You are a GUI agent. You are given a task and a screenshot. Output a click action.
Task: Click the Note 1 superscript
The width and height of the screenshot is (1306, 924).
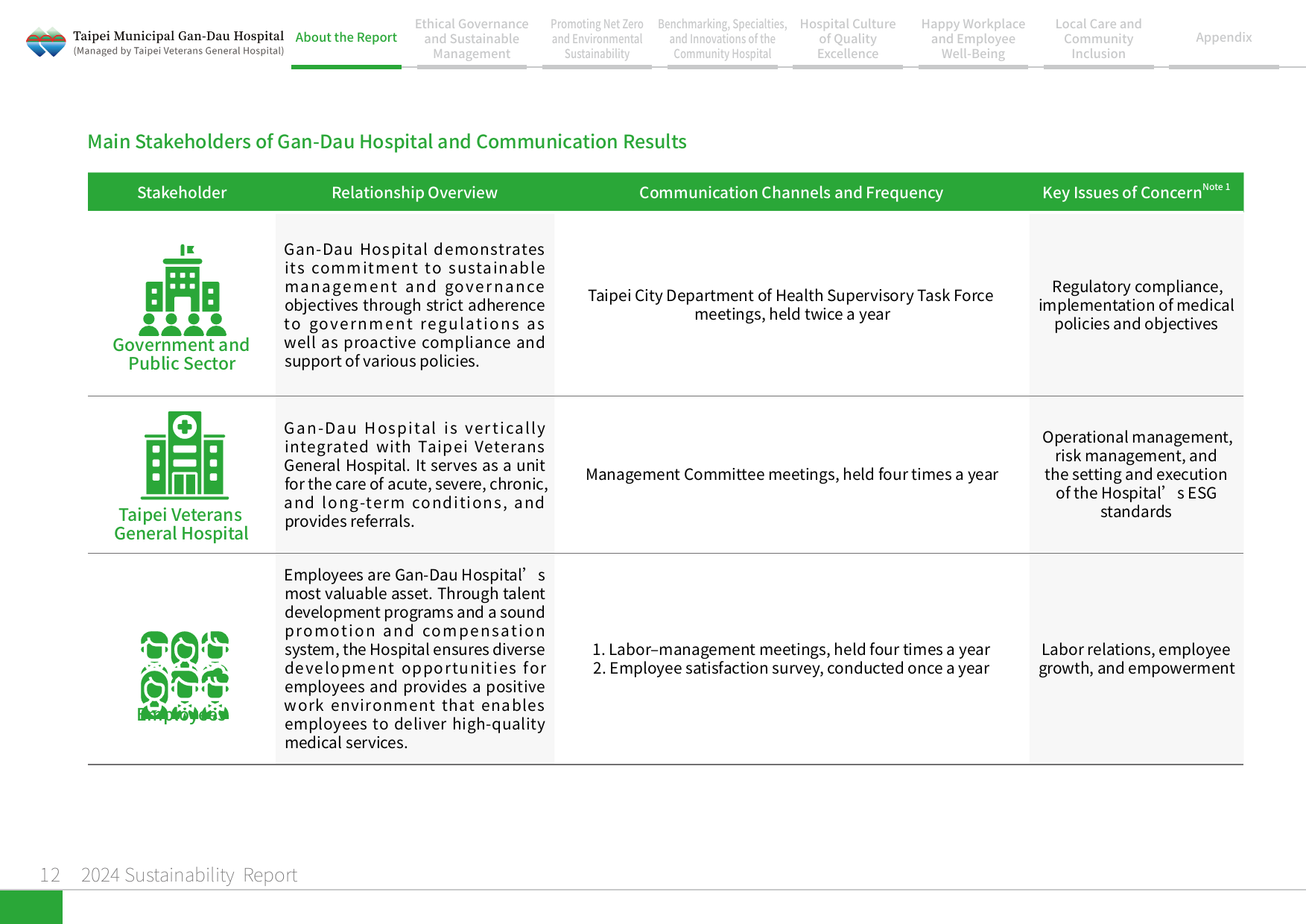tap(1216, 187)
